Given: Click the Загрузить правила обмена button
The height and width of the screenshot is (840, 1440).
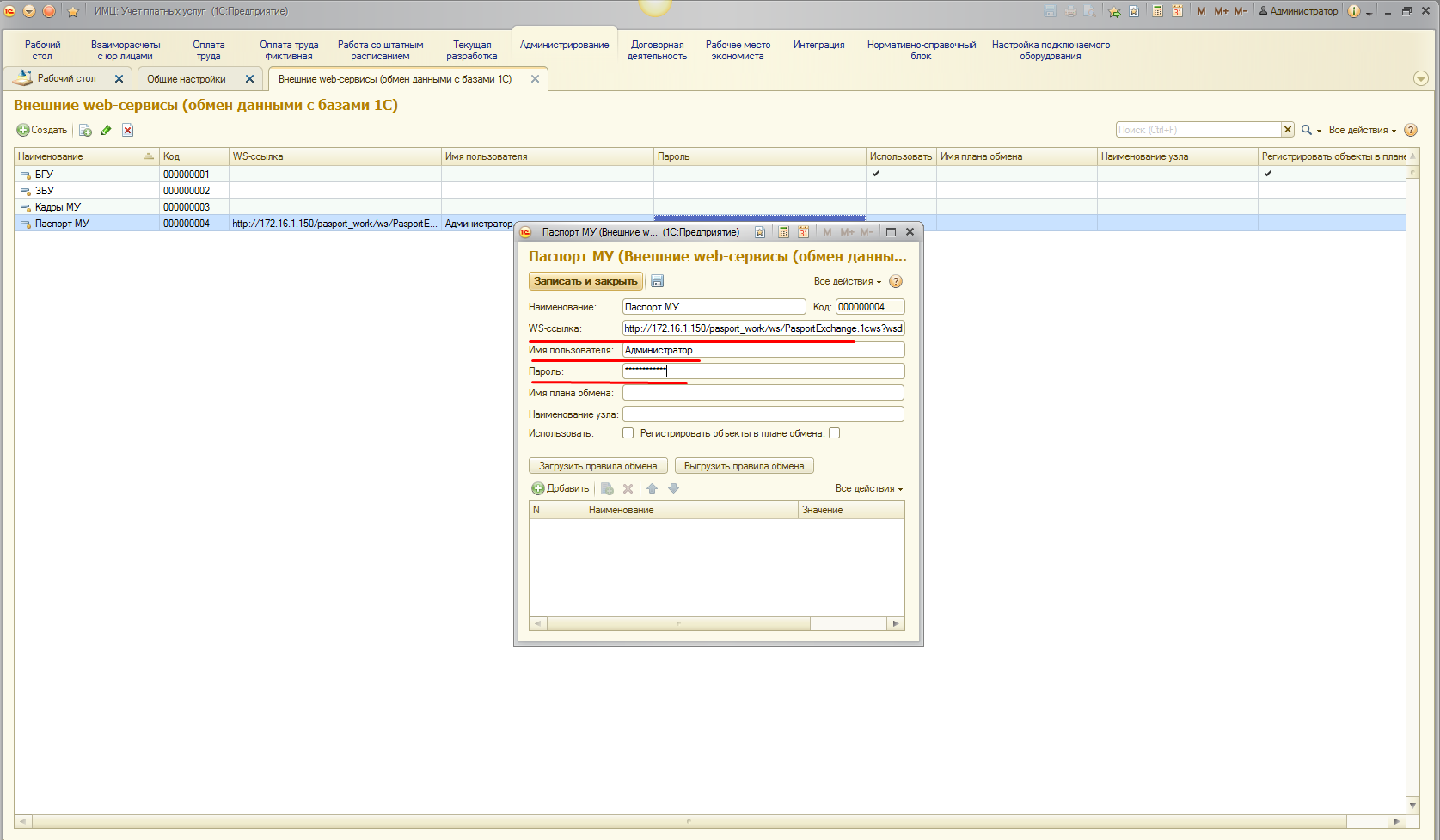Looking at the screenshot, I should point(597,466).
